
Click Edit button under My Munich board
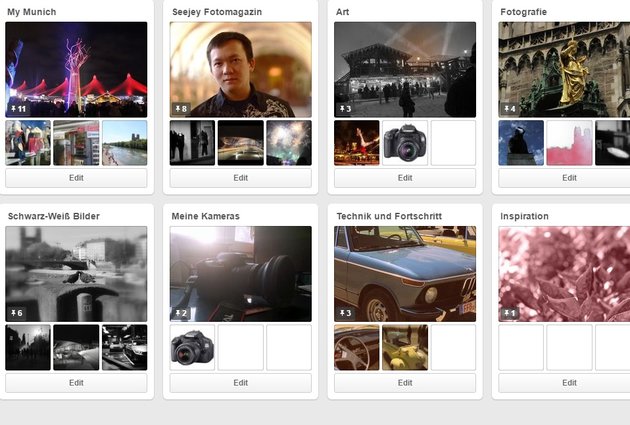[76, 178]
